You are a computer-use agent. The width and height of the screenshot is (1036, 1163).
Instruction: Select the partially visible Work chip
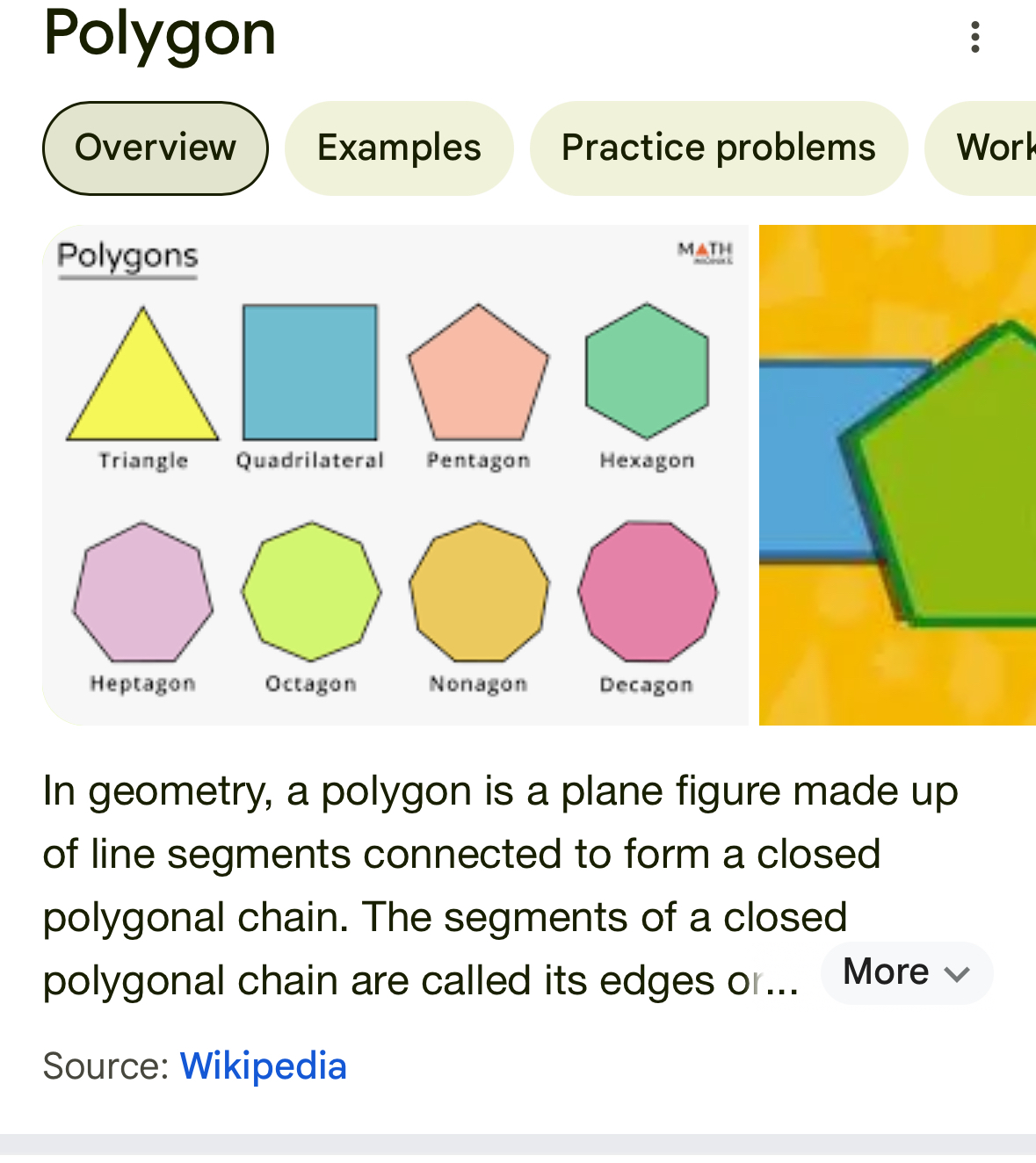click(981, 148)
